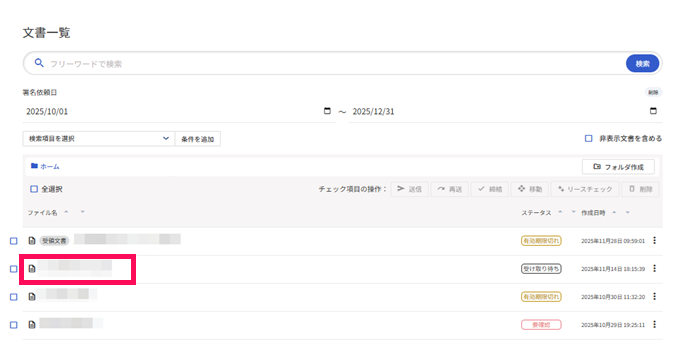Open more options for the 2025年11月14日 document
The height and width of the screenshot is (362, 679).
tap(654, 268)
